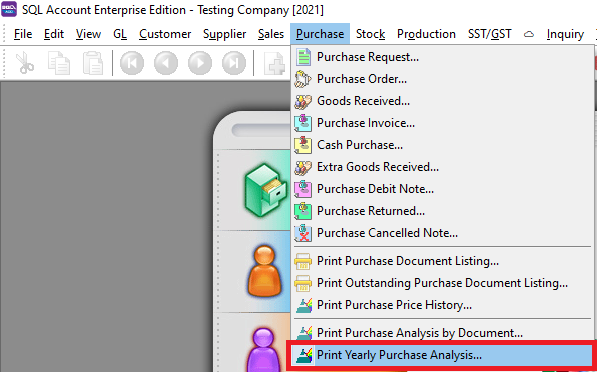Go to previous record navigation button
Viewport: 597px width, 372px height.
[166, 63]
